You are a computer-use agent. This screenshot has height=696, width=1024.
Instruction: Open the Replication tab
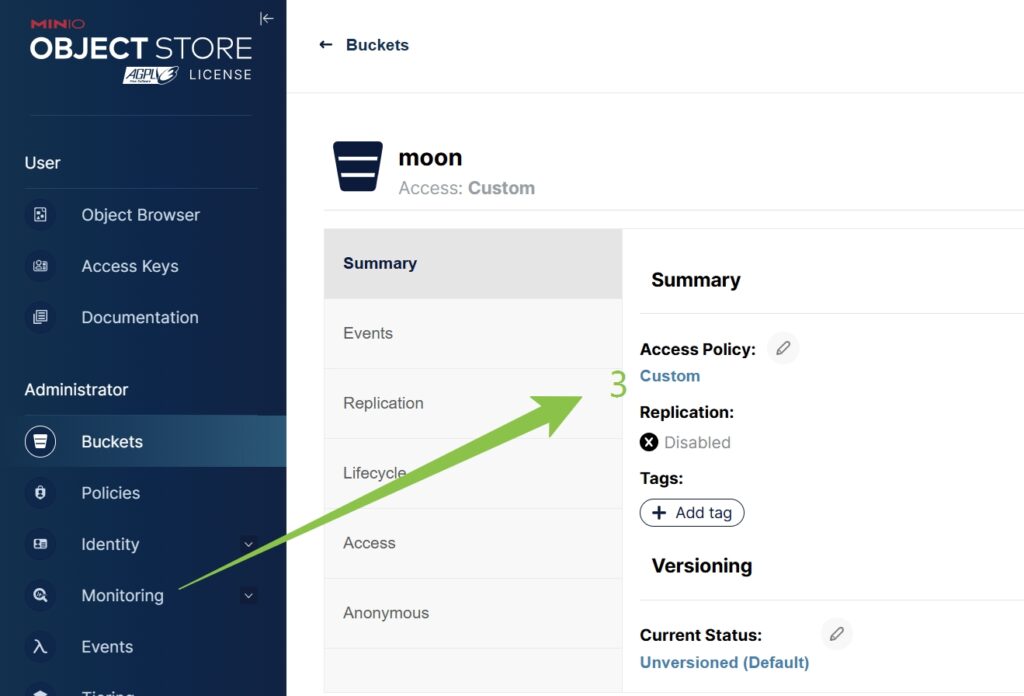383,403
